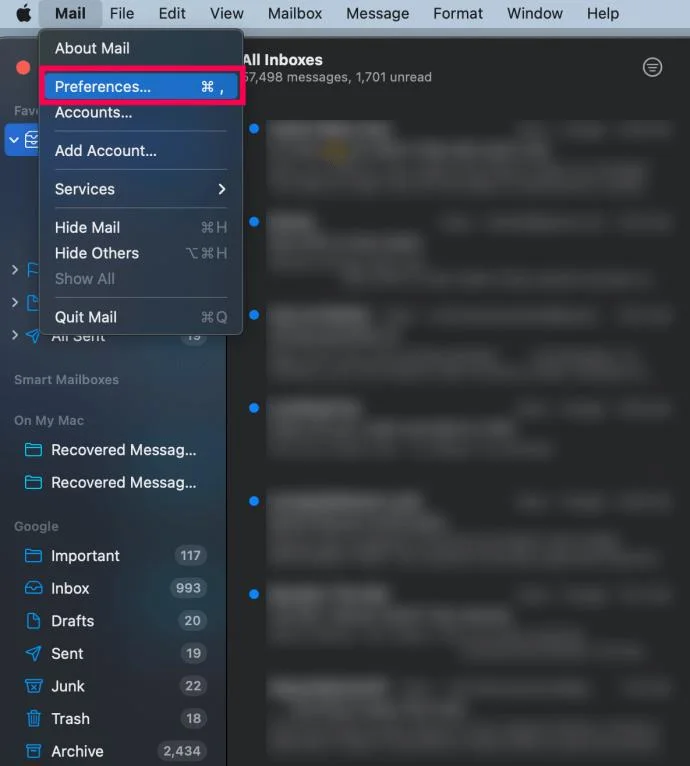Open the Message menu
Image resolution: width=690 pixels, height=766 pixels.
[x=378, y=13]
